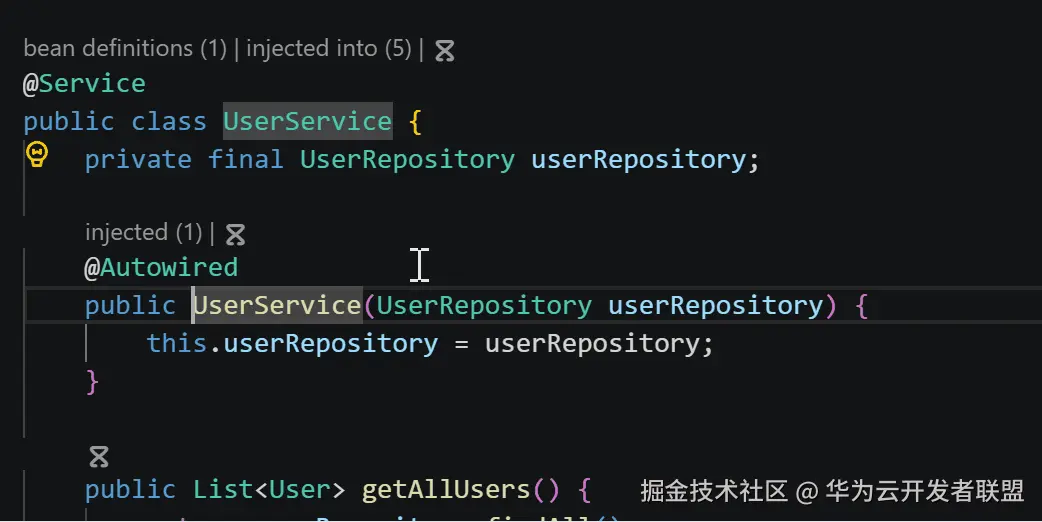Click the @Service annotation
Screen dimensions: 1042x522
84,83
